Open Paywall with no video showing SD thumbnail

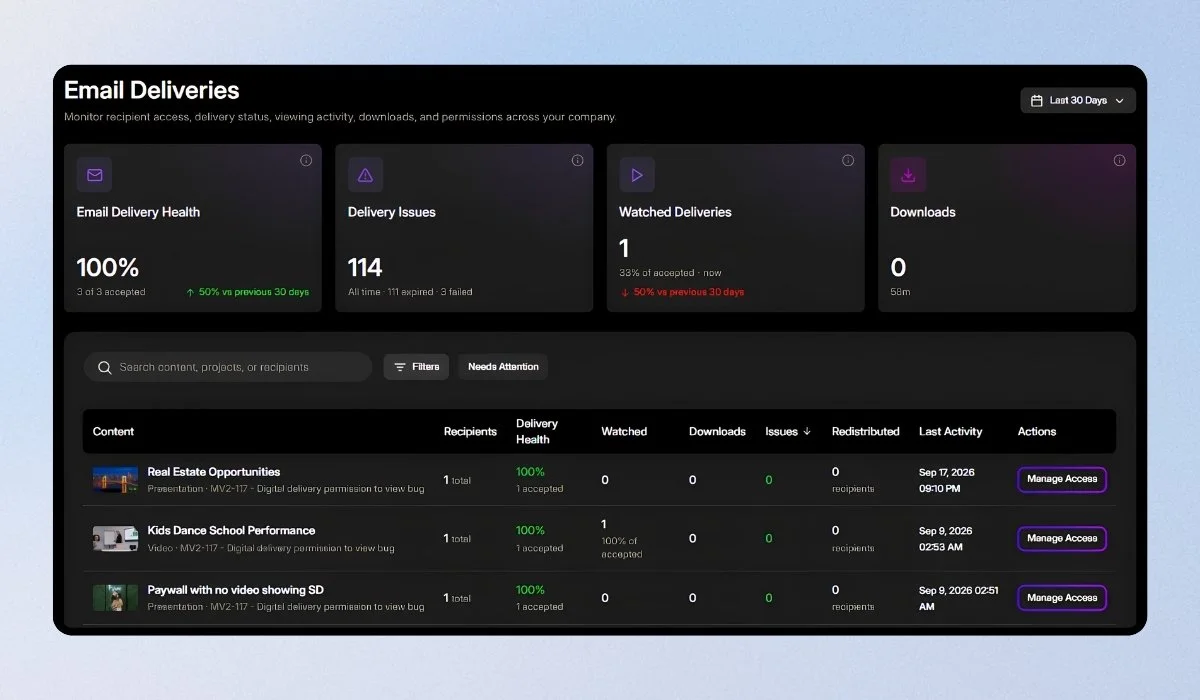click(116, 598)
